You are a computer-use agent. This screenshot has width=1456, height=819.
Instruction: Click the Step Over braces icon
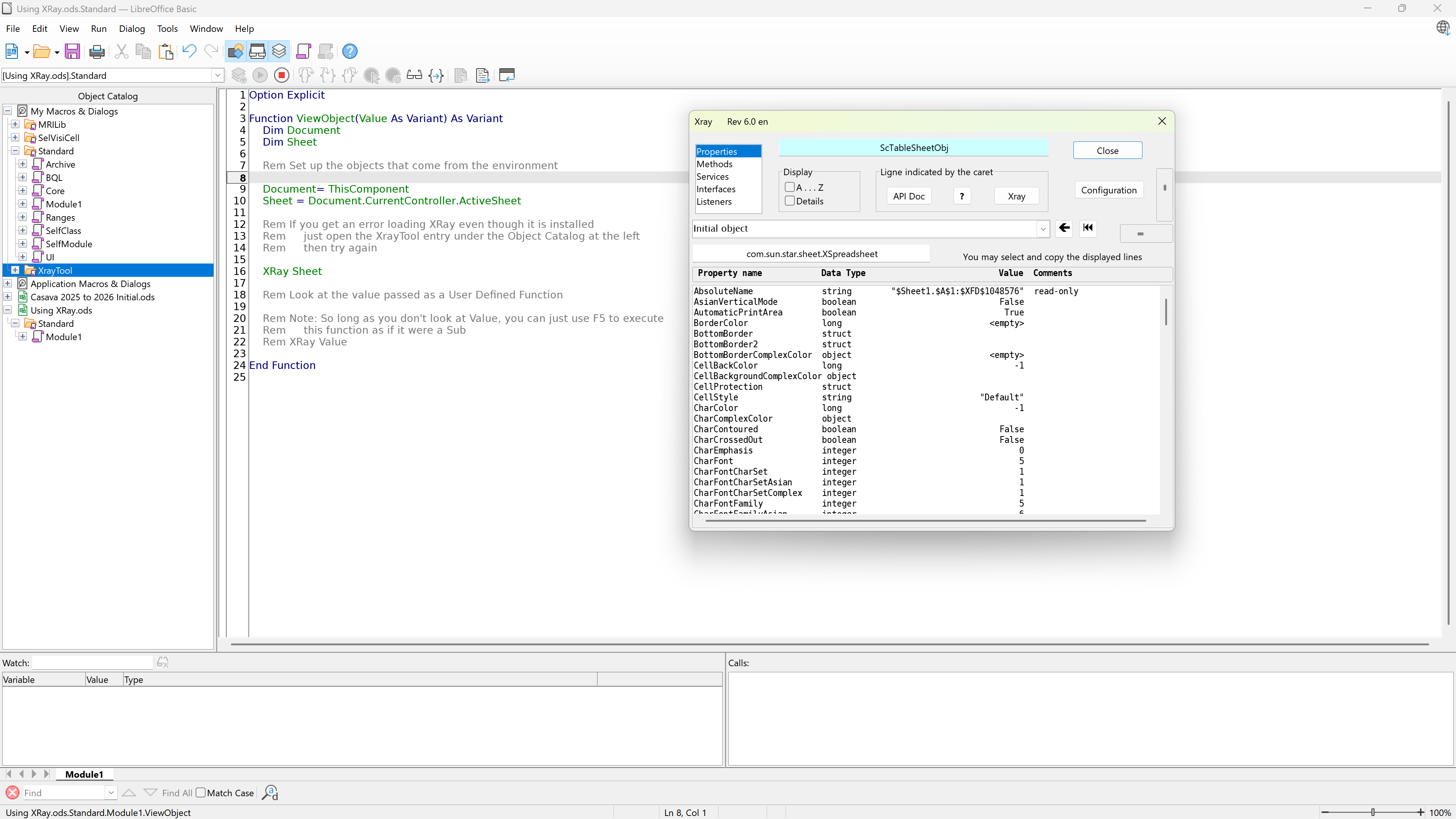point(328,75)
